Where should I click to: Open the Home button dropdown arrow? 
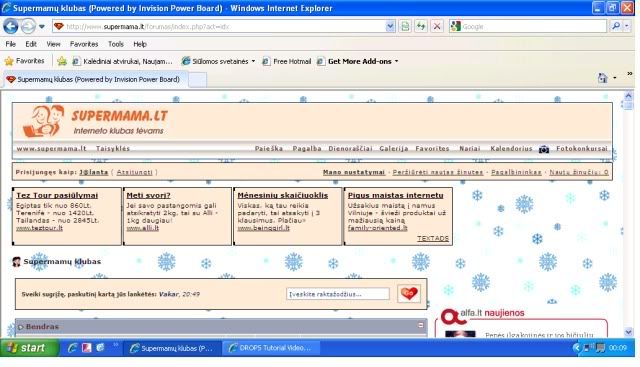point(615,78)
